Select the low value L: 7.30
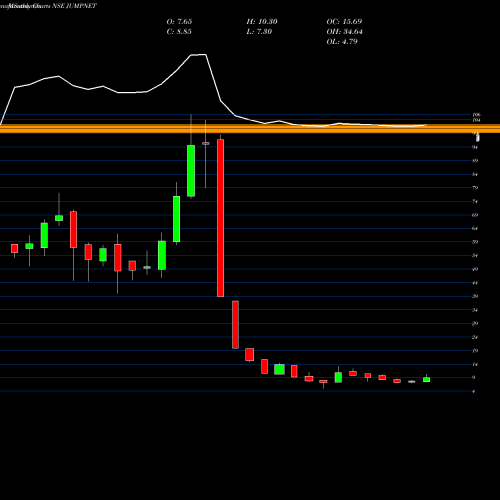Screen dimensions: 500x500 (259, 32)
